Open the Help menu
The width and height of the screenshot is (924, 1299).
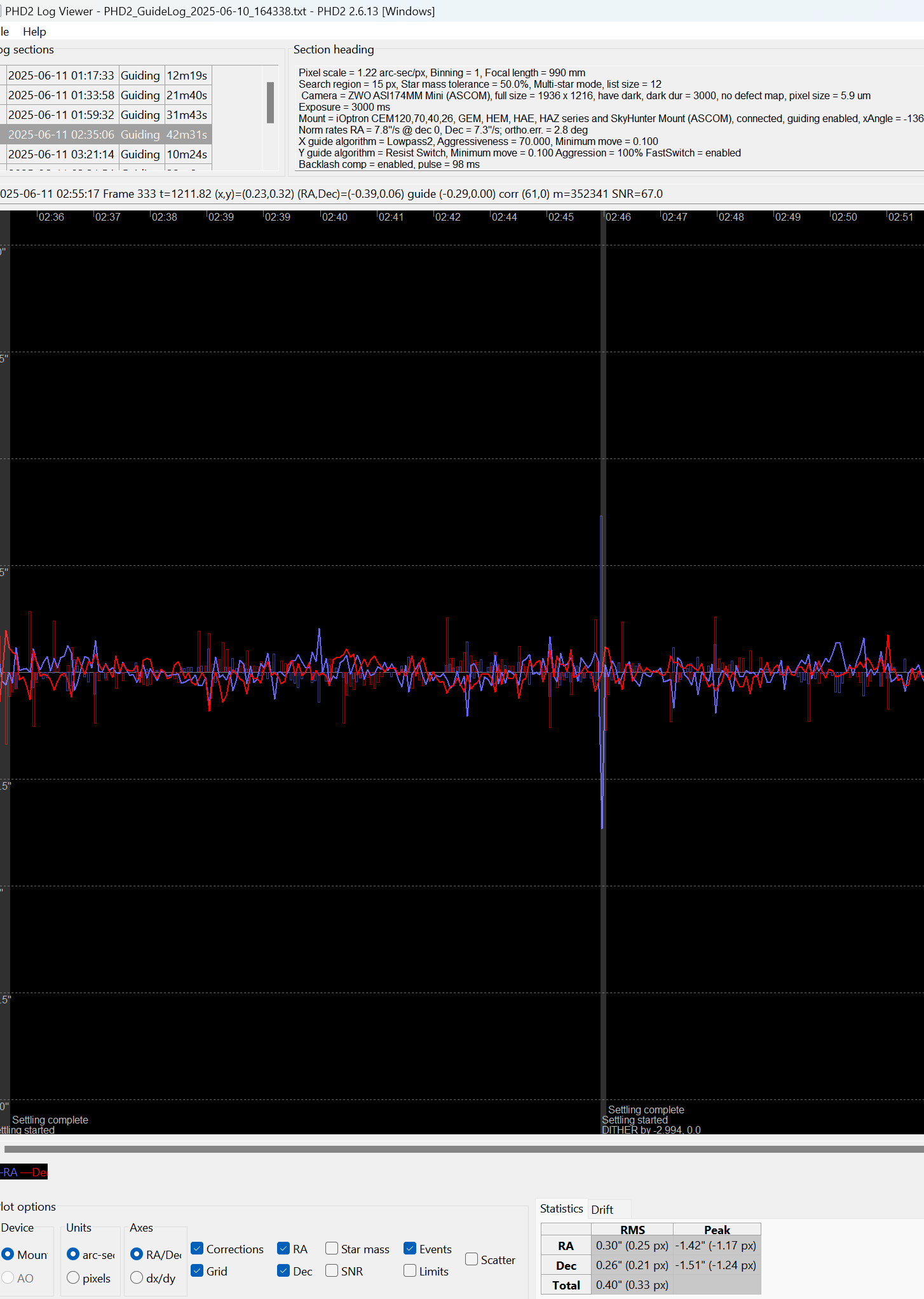click(34, 32)
